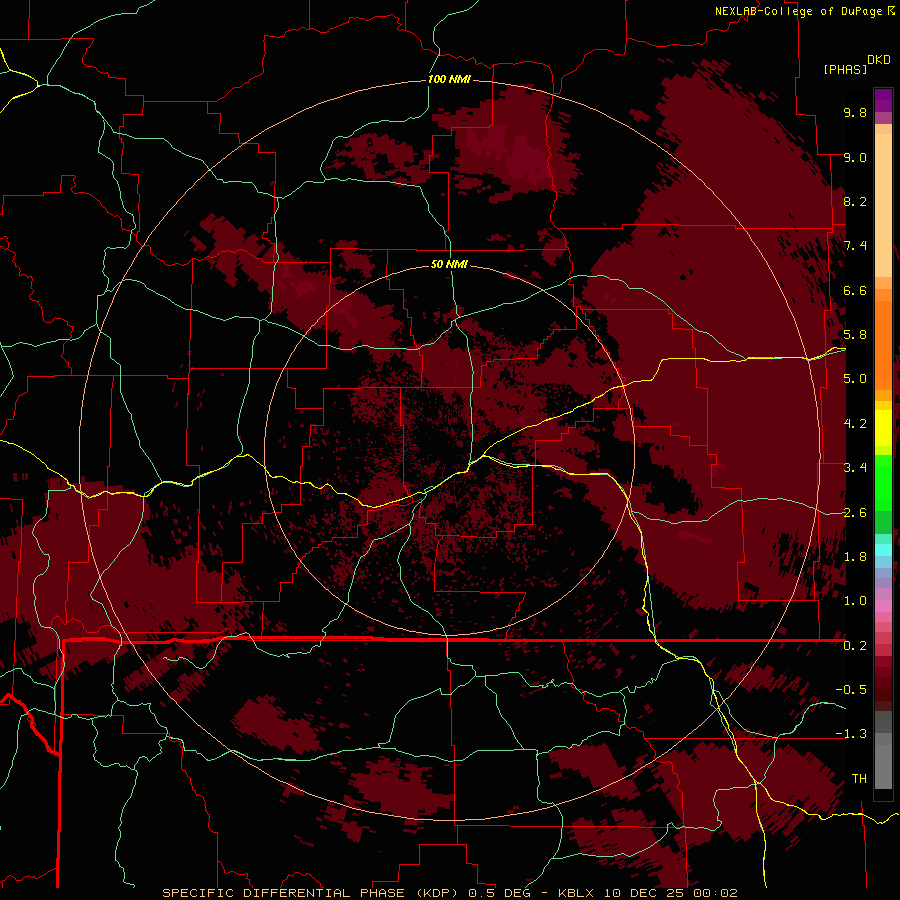Viewport: 900px width, 900px height.
Task: Pick the yellow segment of the color bar
Action: pos(883,428)
